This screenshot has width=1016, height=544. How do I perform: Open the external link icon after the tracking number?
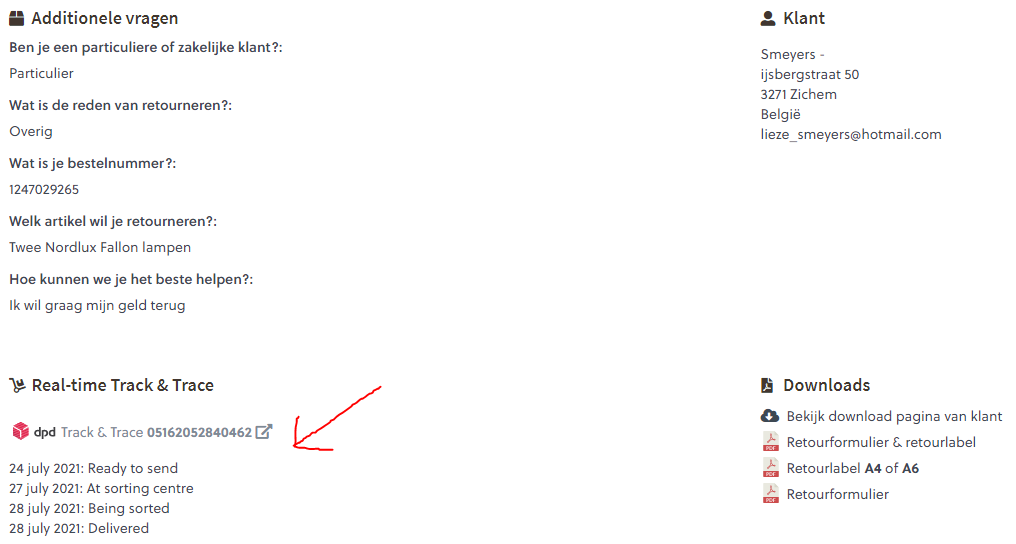coord(264,432)
